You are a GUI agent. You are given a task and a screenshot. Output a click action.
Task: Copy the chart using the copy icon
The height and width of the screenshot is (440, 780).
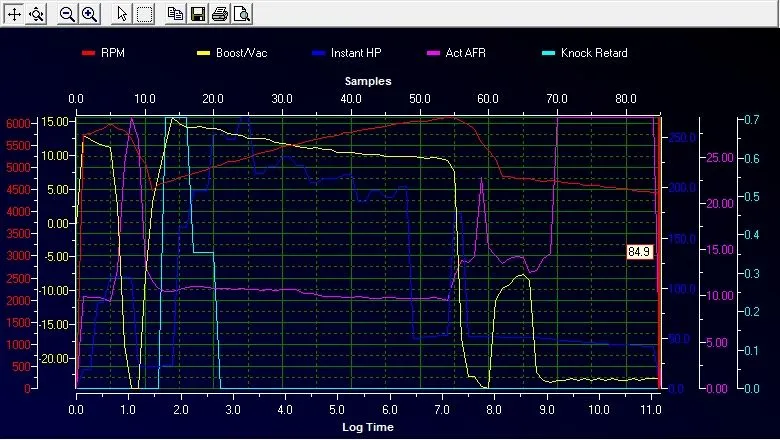tap(175, 14)
